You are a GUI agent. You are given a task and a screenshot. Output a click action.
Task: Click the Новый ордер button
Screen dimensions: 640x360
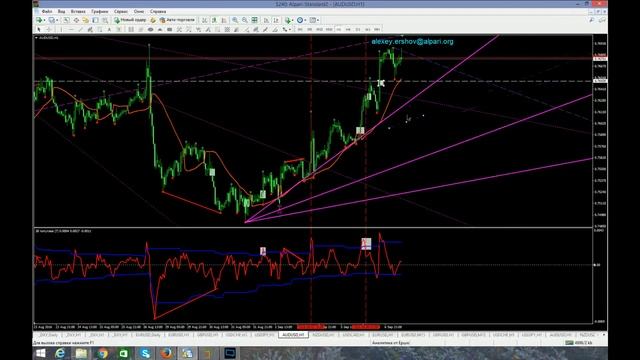[x=130, y=20]
